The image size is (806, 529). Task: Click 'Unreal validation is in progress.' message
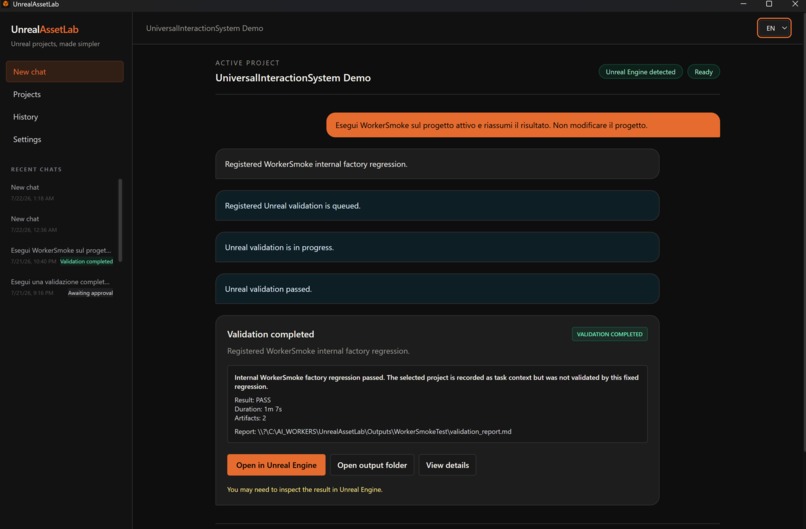437,247
